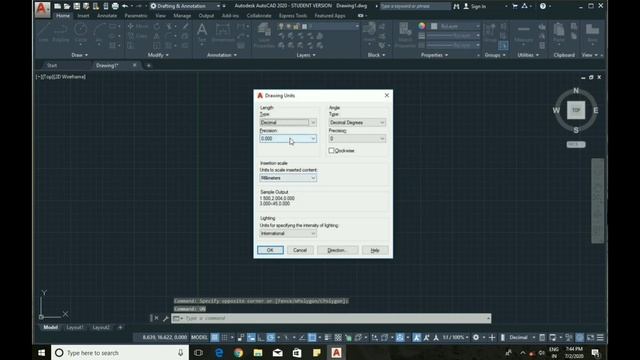
Task: Open the Parametric ribbon tab
Action: click(x=136, y=16)
